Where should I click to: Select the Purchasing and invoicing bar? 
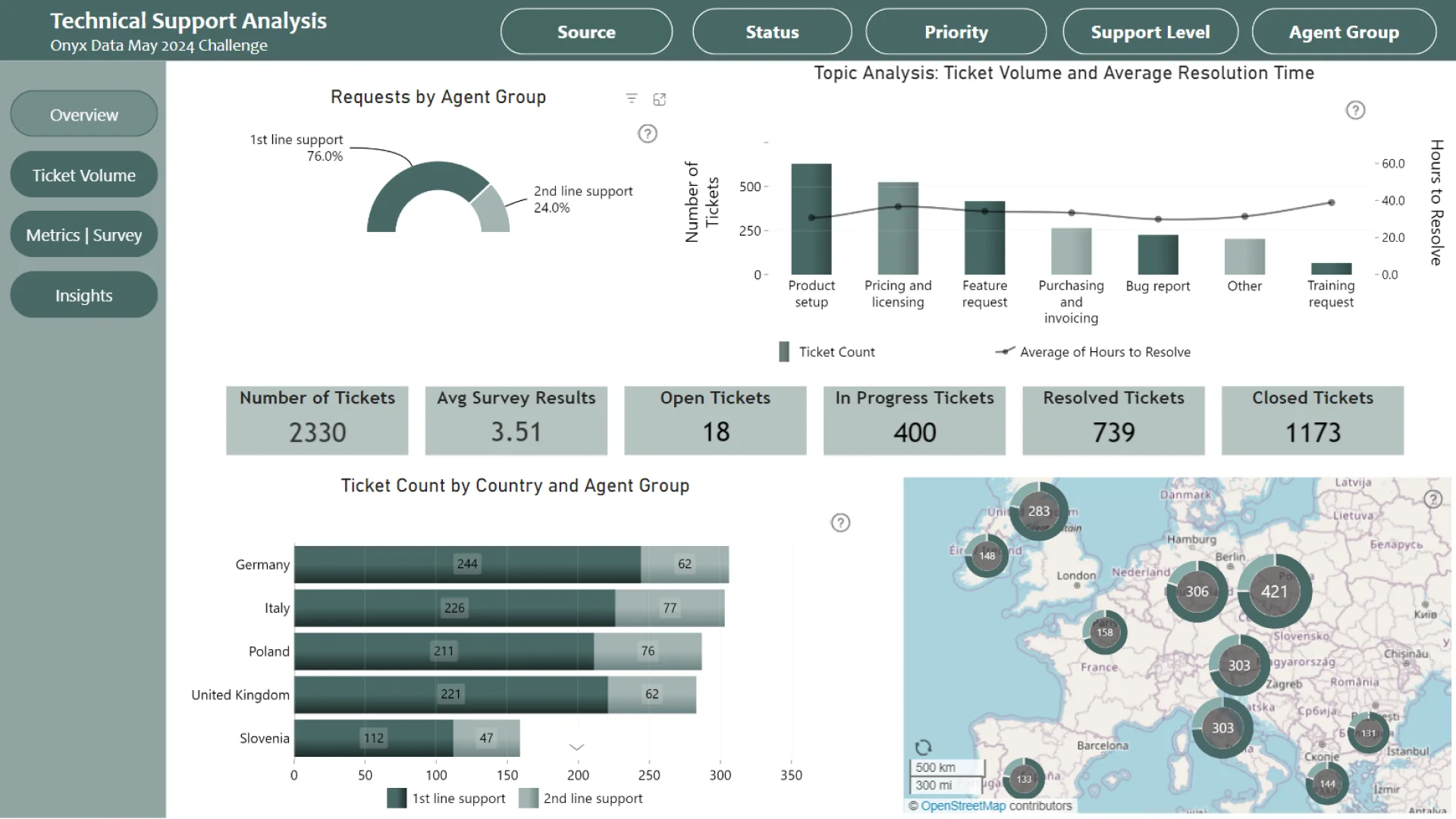(x=1072, y=251)
